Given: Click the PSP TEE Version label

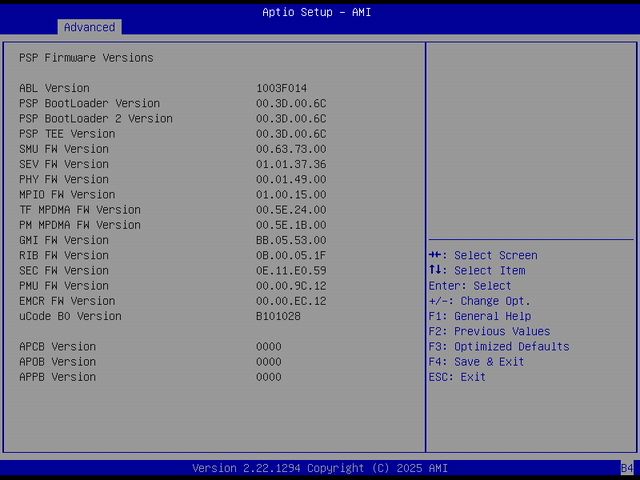Looking at the screenshot, I should pos(67,134).
